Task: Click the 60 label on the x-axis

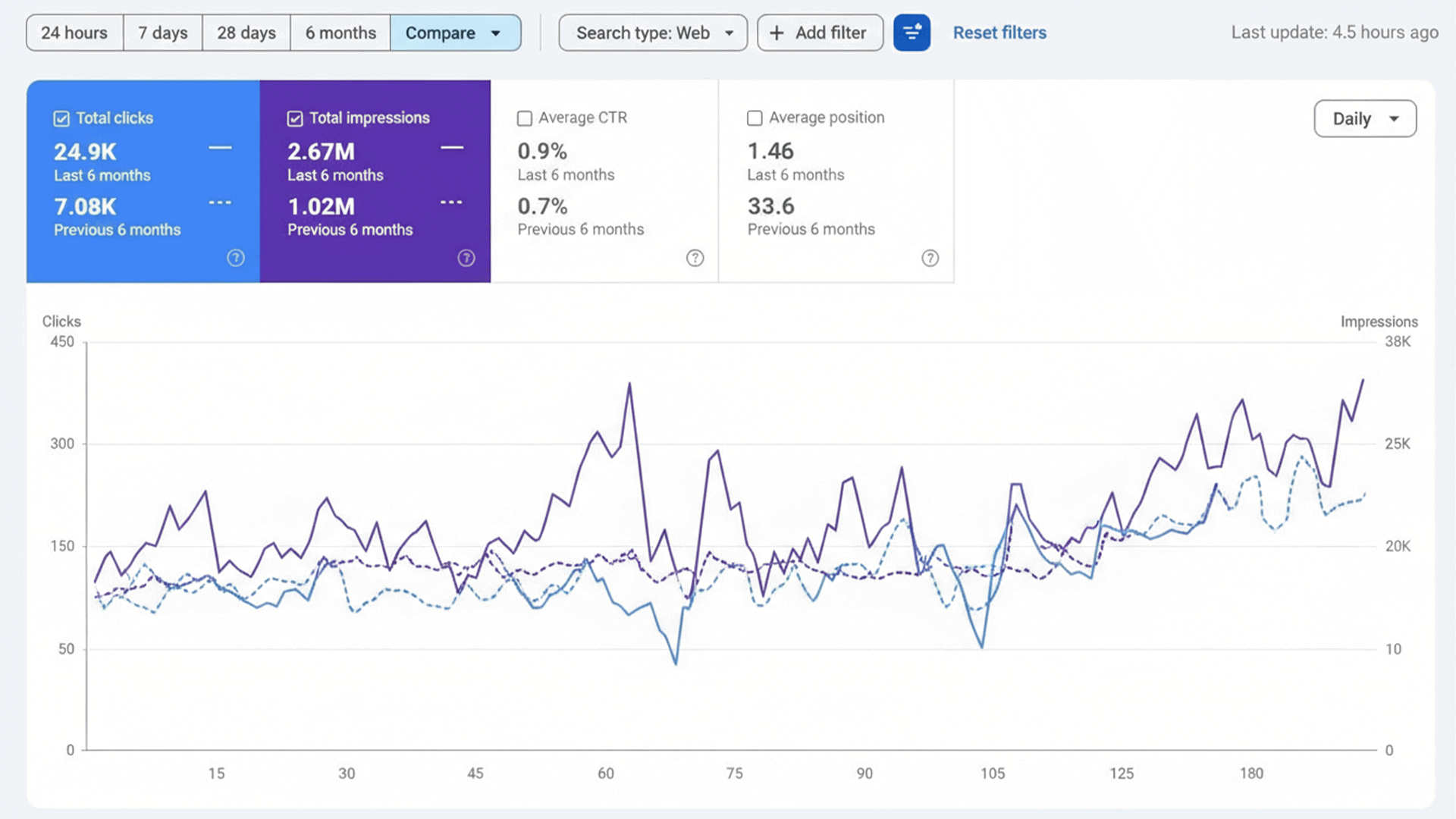Action: point(606,773)
